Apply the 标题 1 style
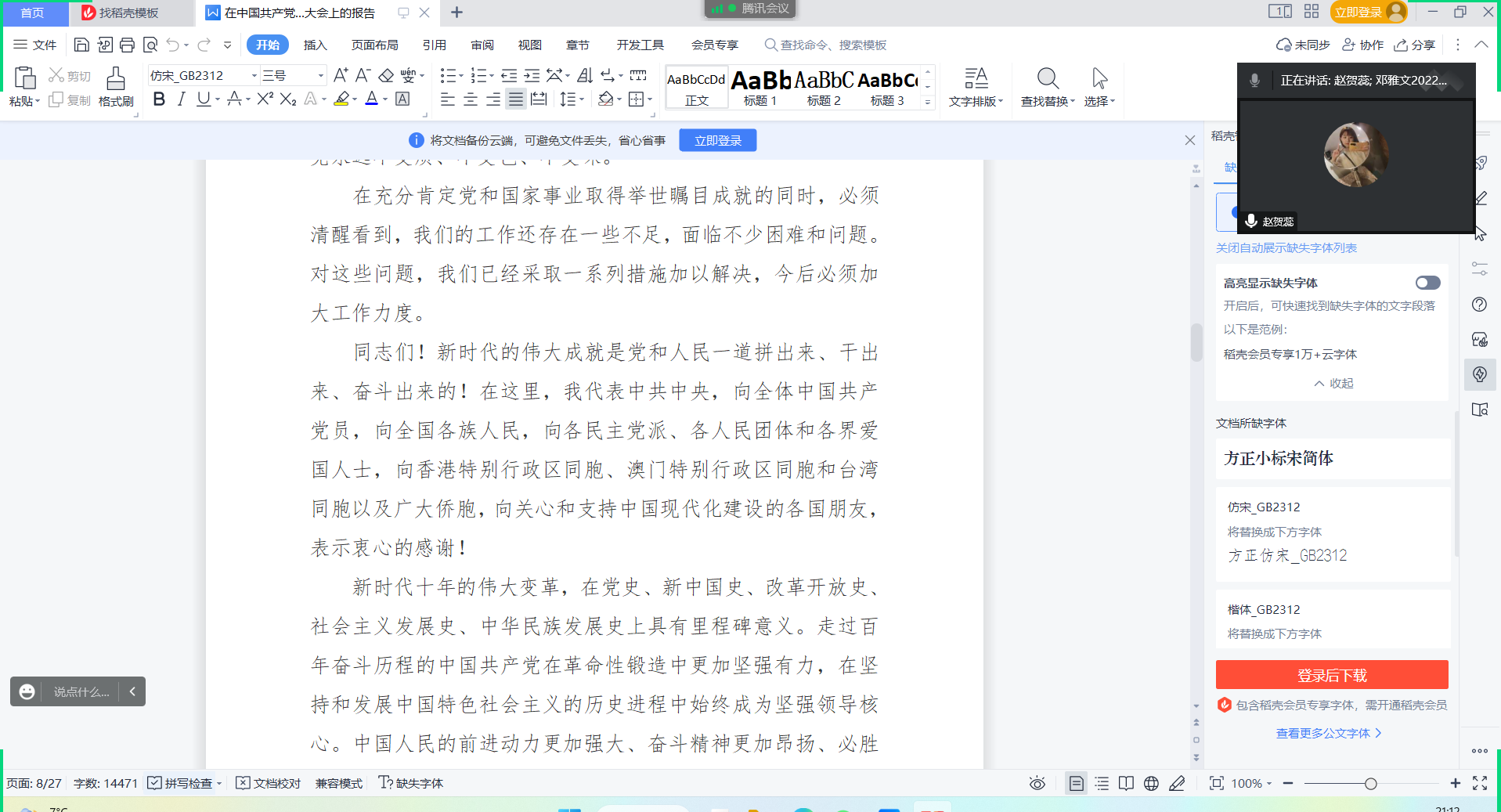 760,87
